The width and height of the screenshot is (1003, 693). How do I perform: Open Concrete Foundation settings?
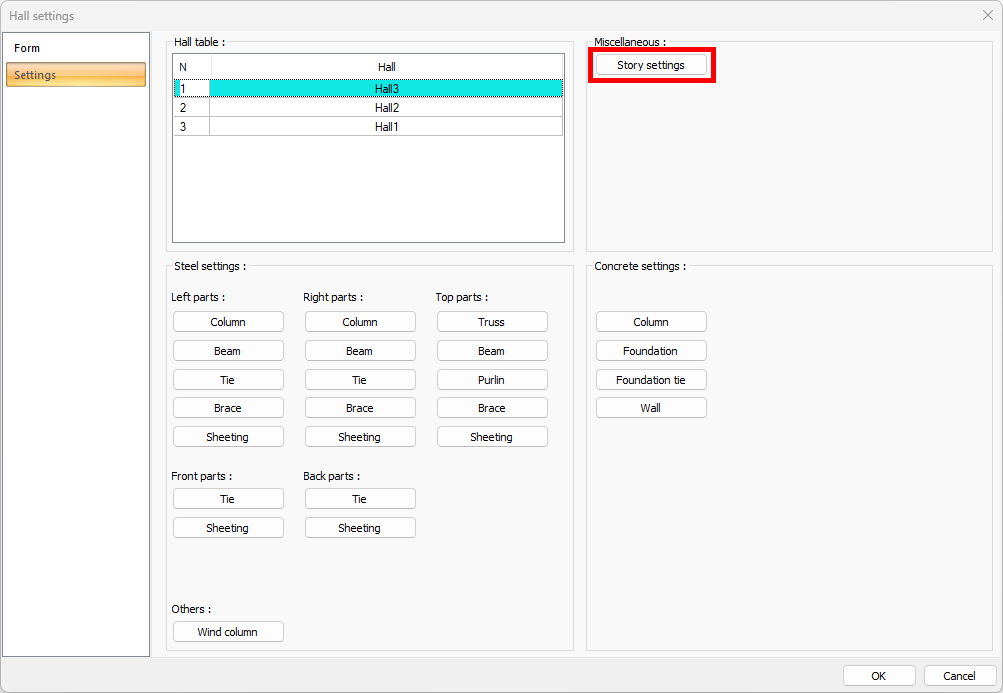pos(651,351)
